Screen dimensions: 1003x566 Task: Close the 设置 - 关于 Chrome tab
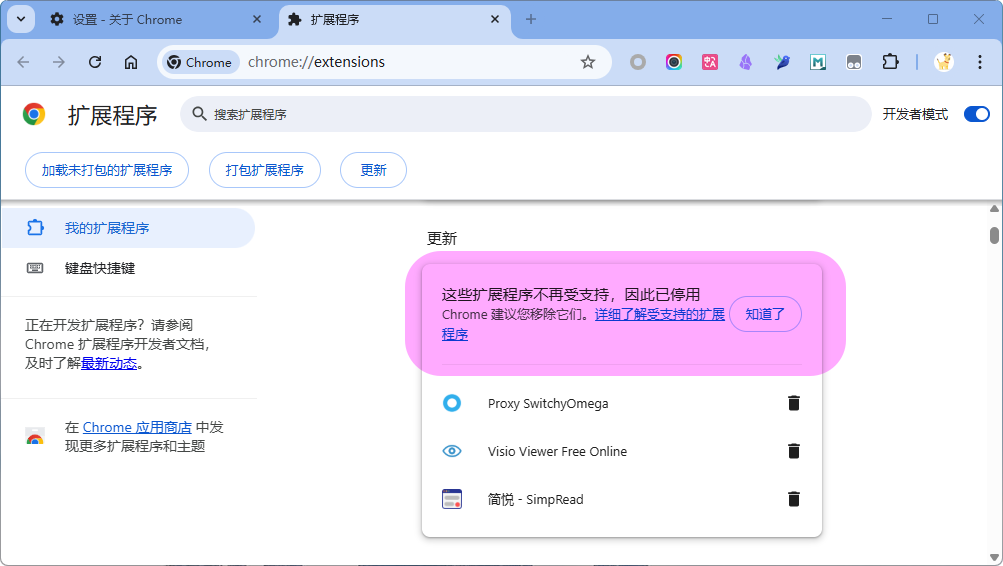(257, 19)
